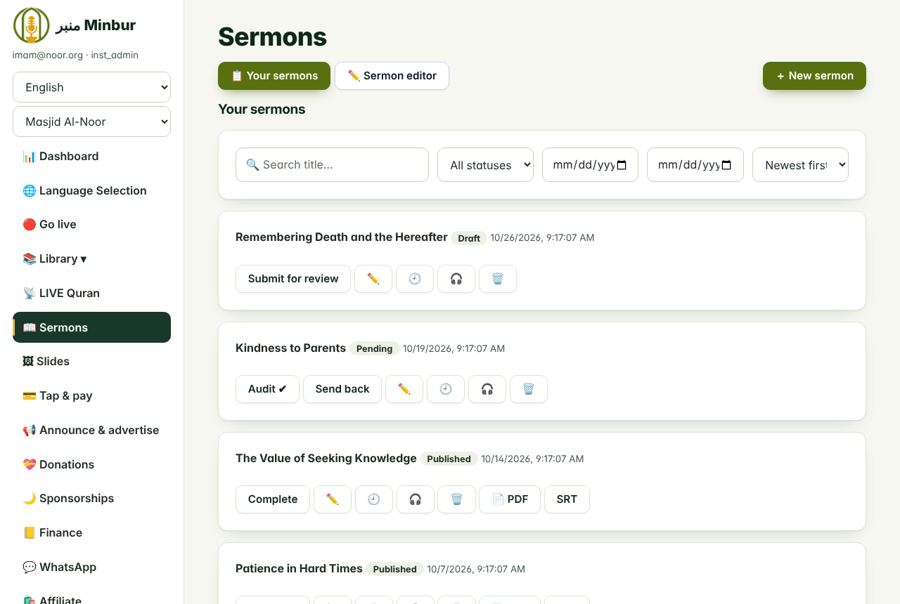Click the Patience in Hard Times title

click(x=299, y=568)
